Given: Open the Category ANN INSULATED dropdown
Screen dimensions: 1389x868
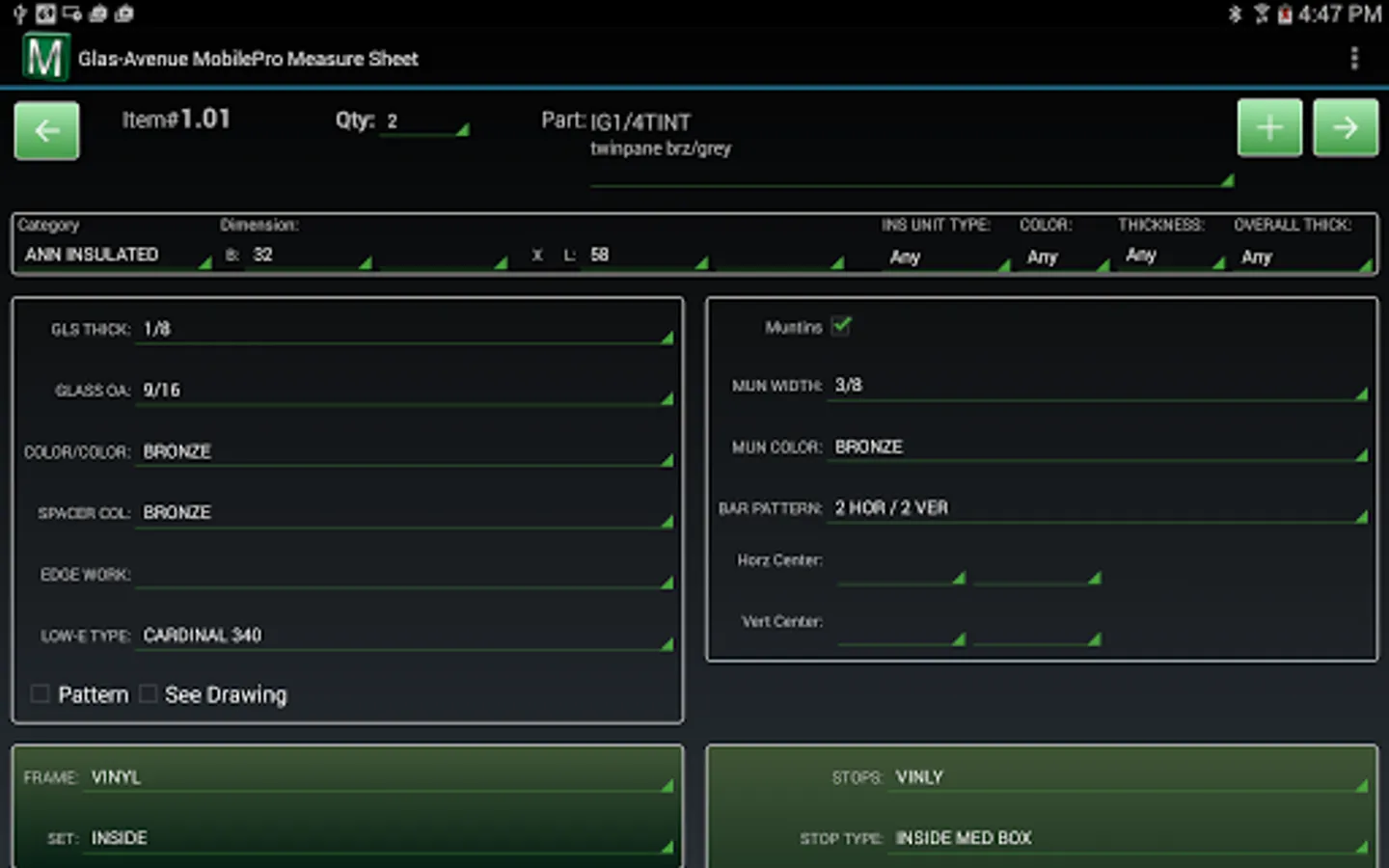Looking at the screenshot, I should 114,256.
